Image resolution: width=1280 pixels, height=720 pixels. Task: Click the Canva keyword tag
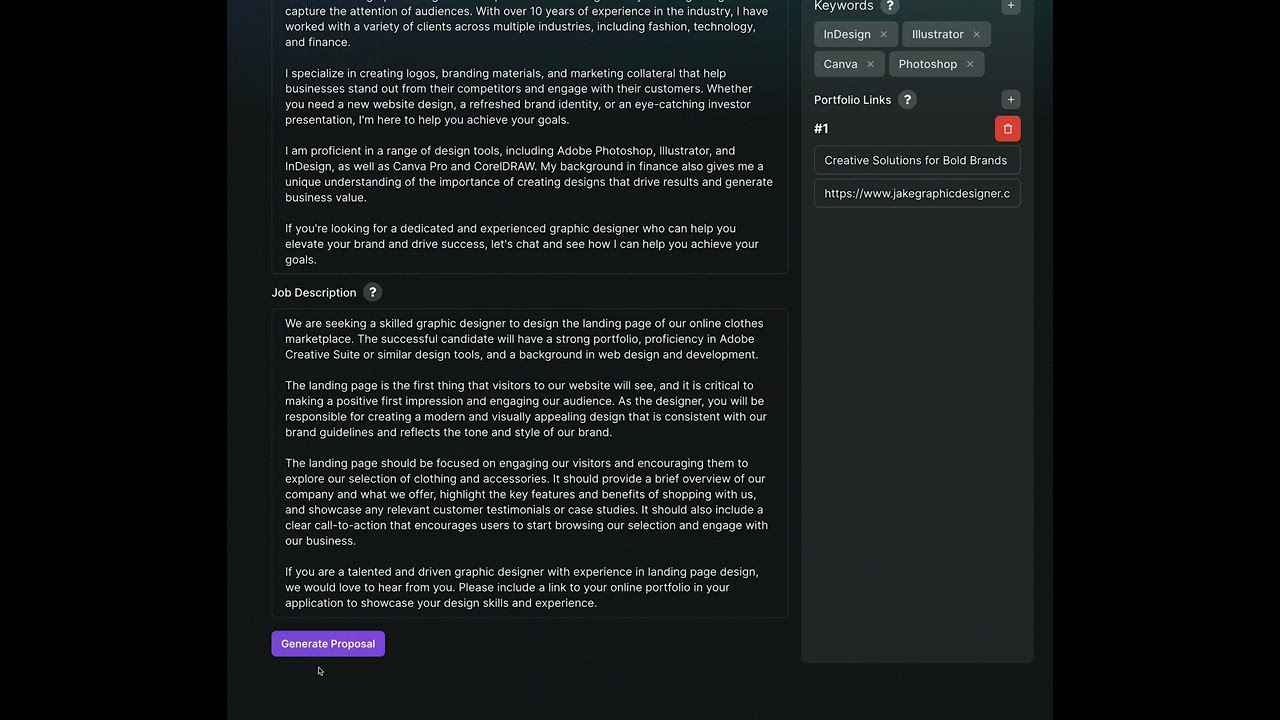pyautogui.click(x=840, y=63)
